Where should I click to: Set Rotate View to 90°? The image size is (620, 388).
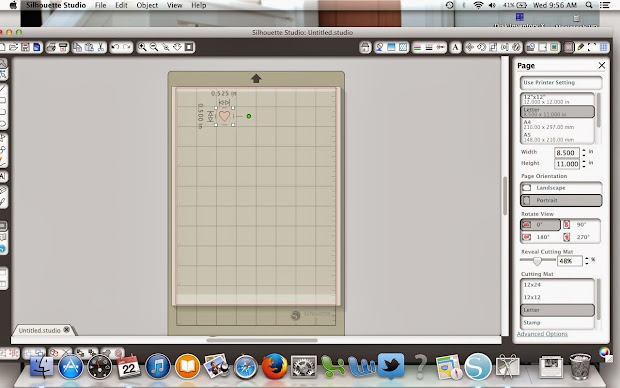[580, 225]
